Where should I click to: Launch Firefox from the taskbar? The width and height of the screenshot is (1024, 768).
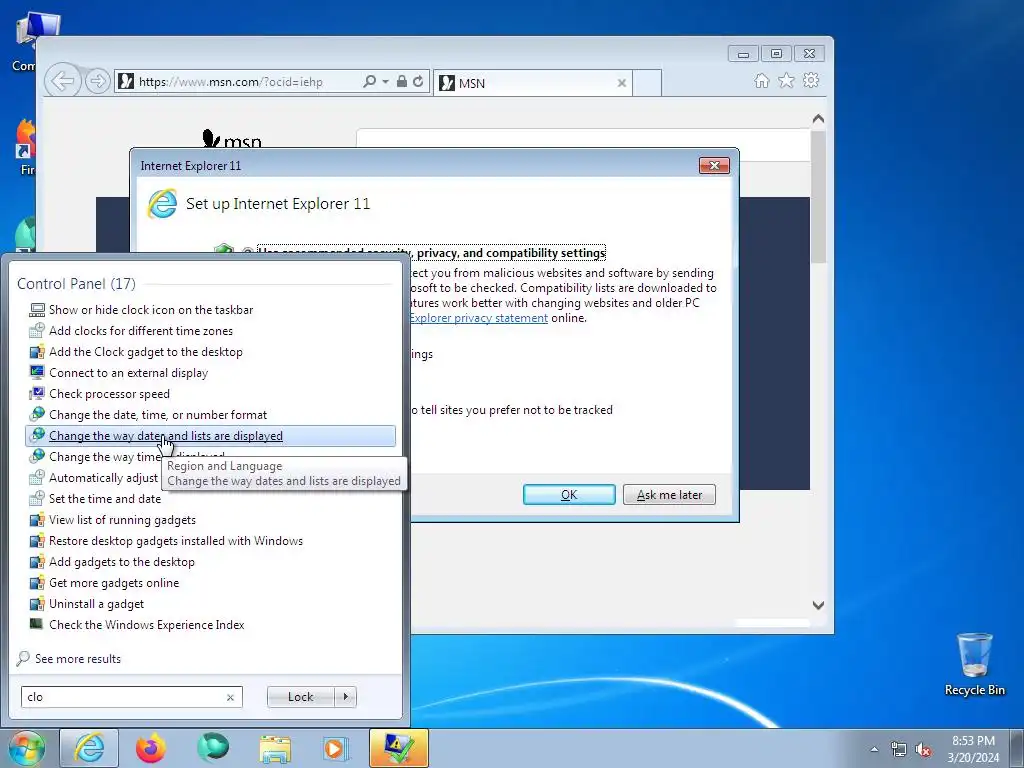pos(151,748)
